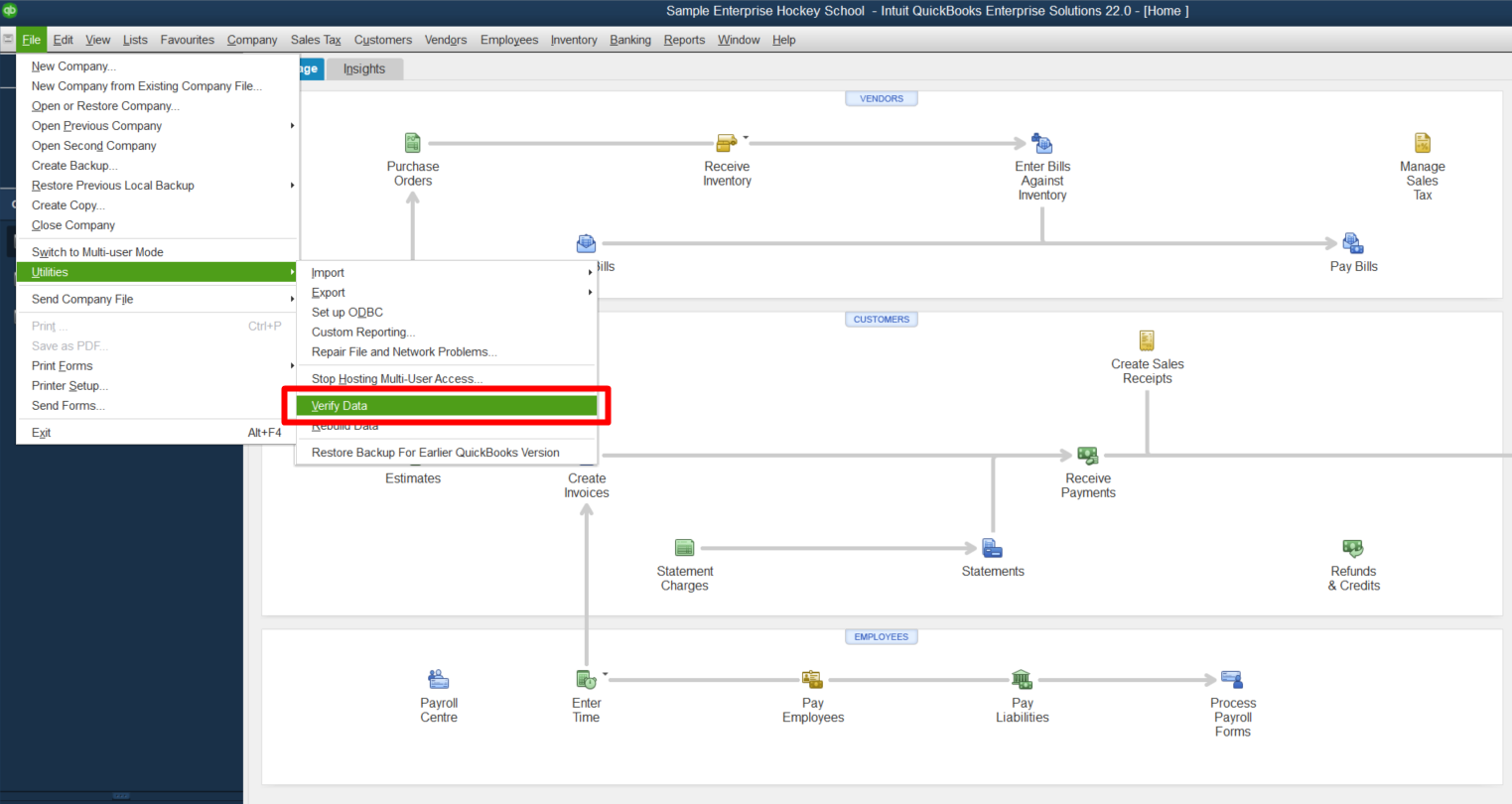This screenshot has width=1512, height=804.
Task: Open the Reports menu
Action: click(684, 40)
